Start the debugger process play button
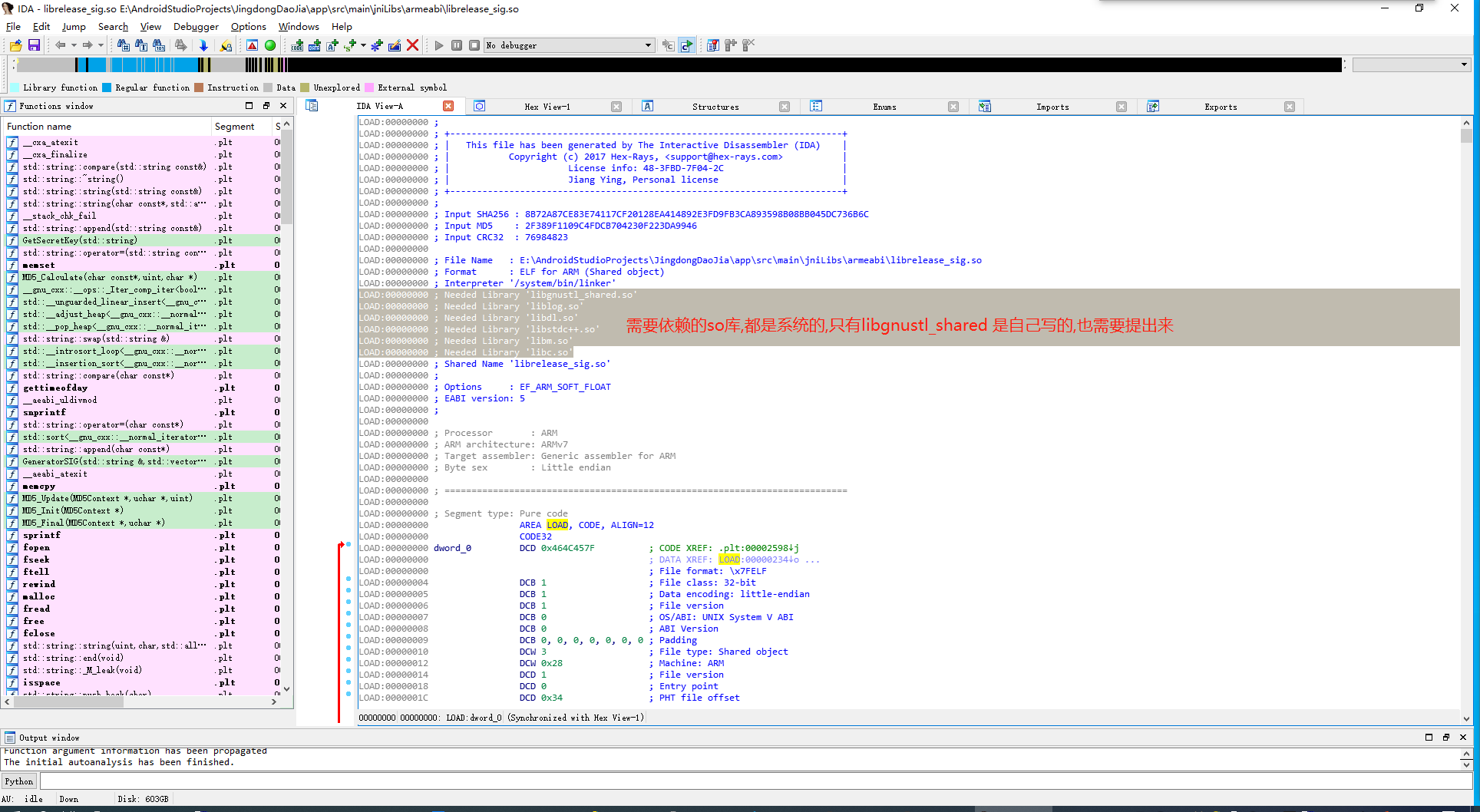 tap(439, 45)
